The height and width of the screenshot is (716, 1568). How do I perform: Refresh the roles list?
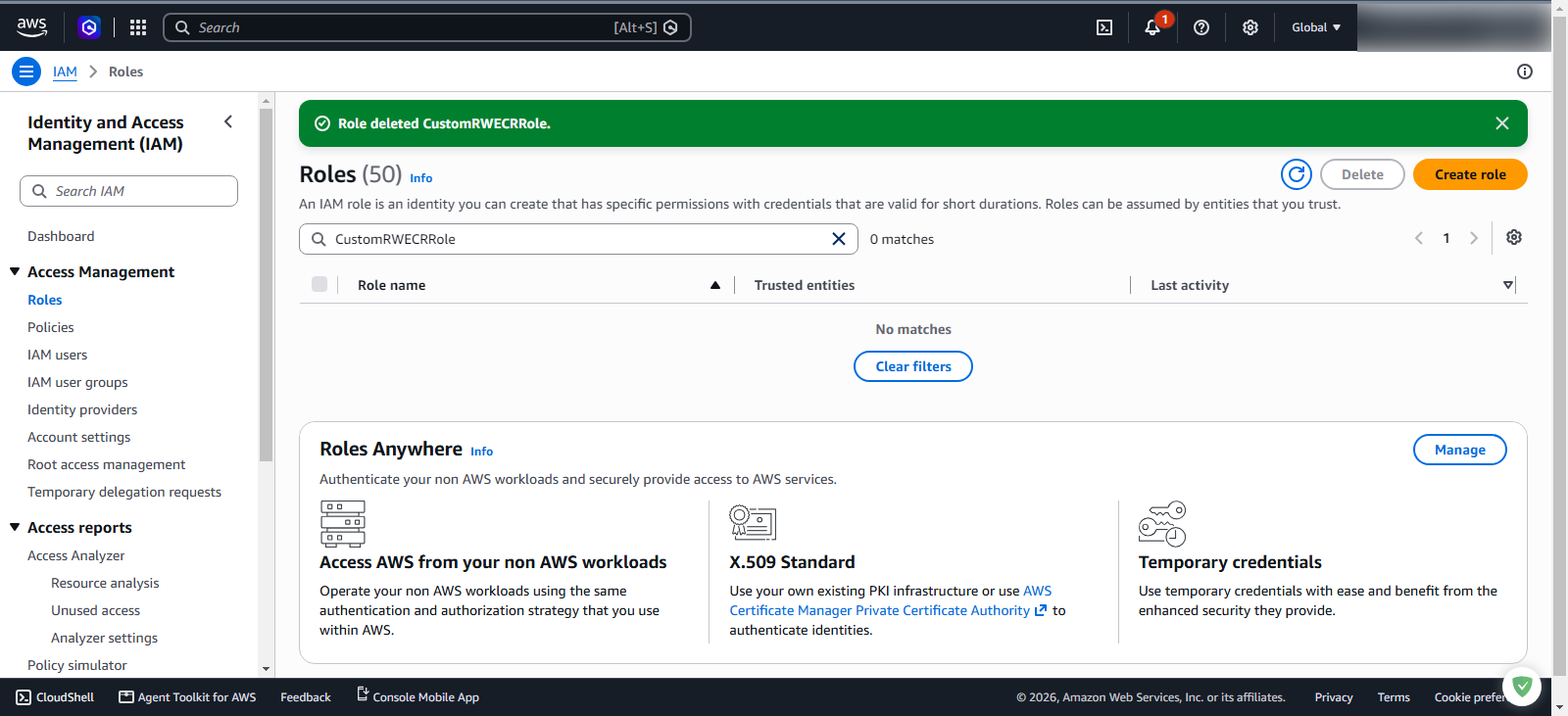[1297, 174]
